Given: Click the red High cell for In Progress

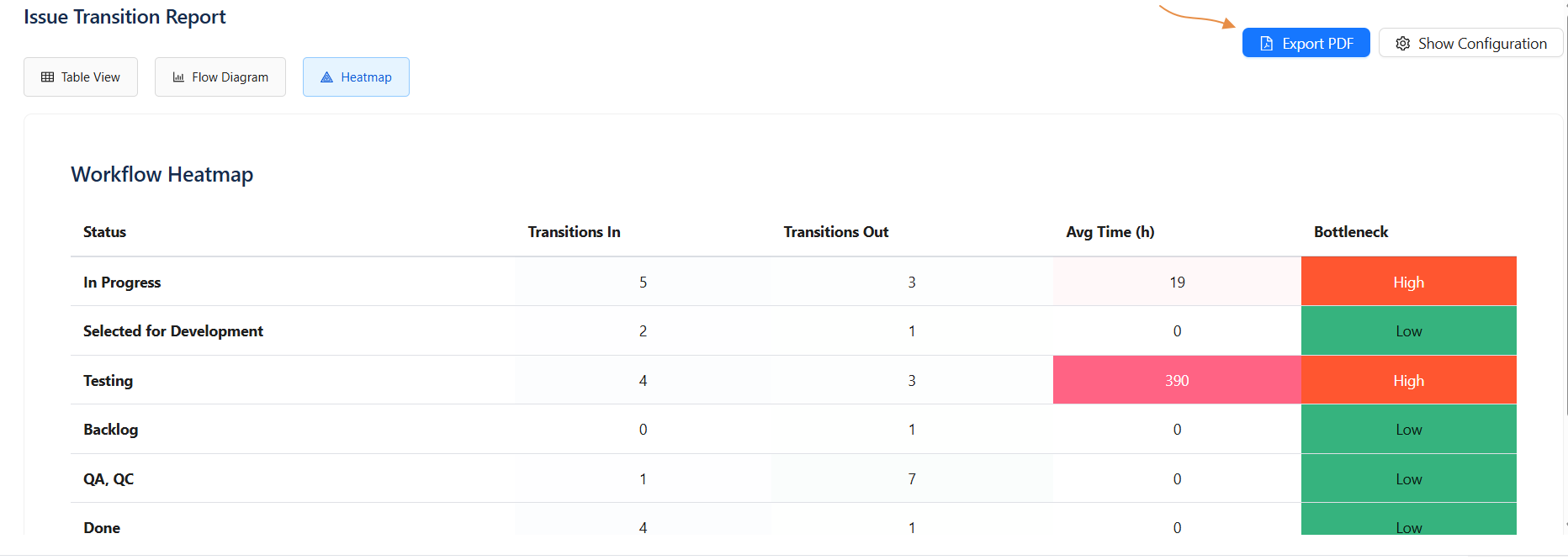Looking at the screenshot, I should (x=1408, y=282).
